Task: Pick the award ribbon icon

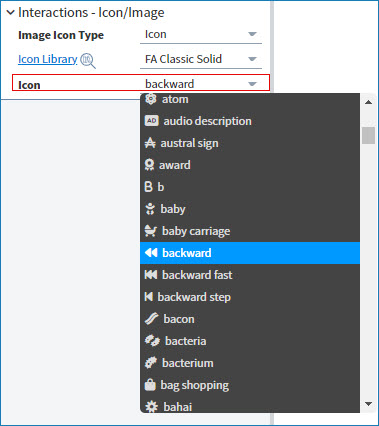Action: click(149, 165)
